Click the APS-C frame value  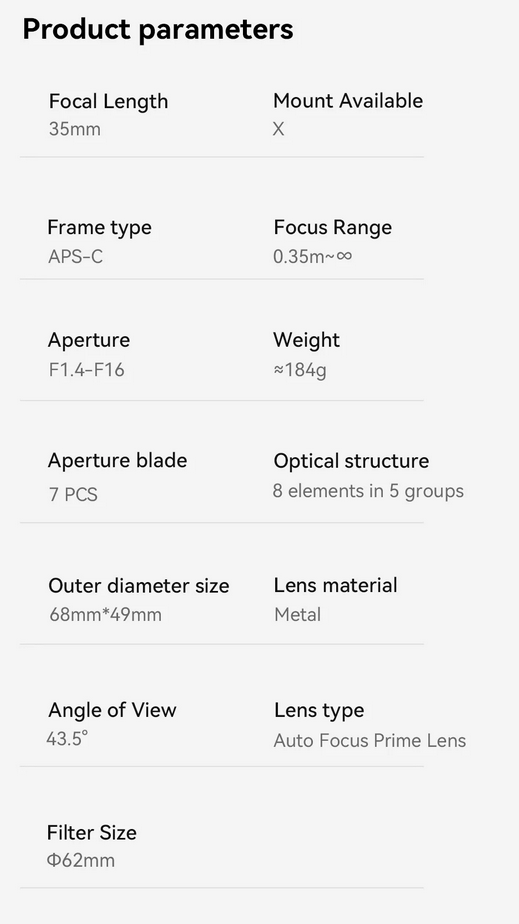pyautogui.click(x=75, y=257)
